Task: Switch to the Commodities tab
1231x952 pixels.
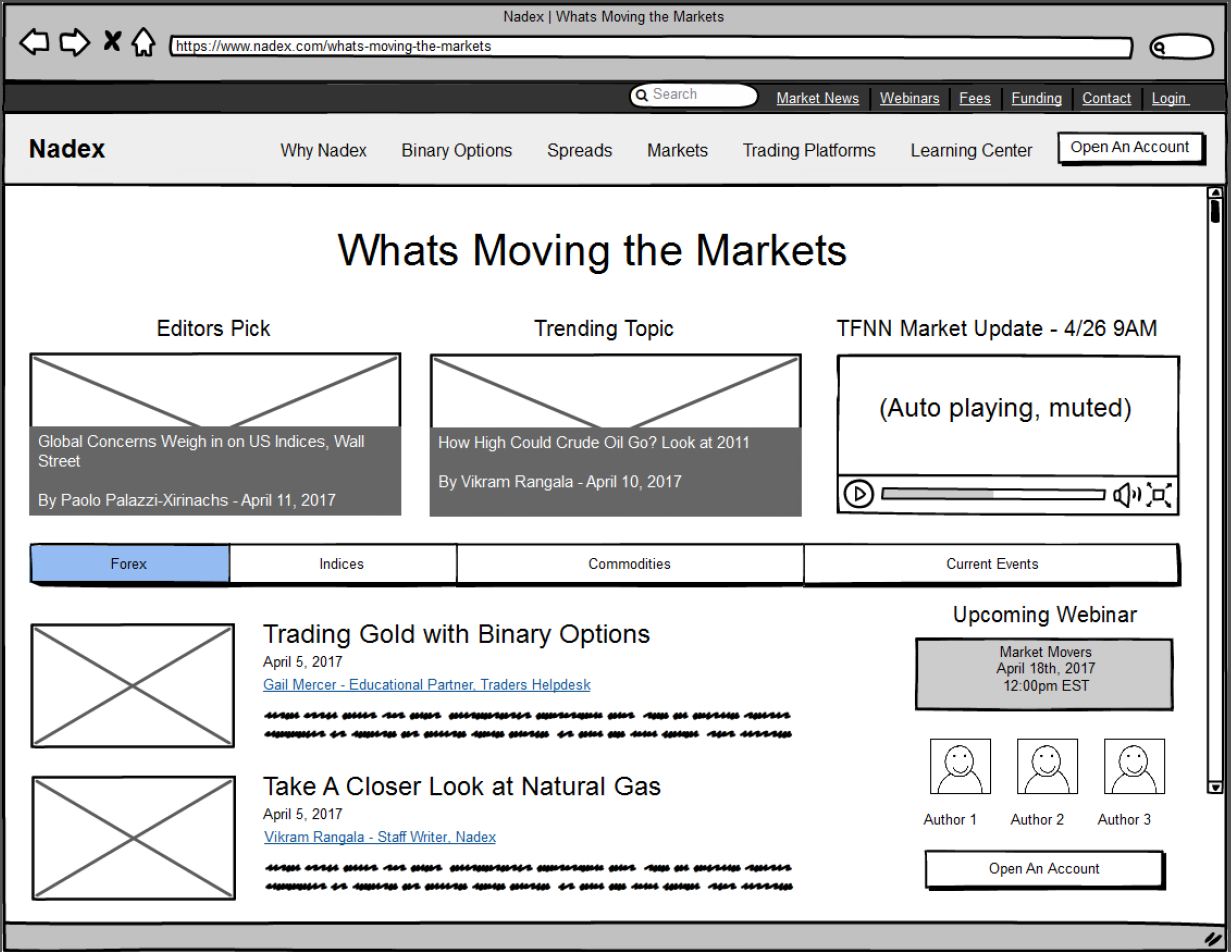Action: (630, 564)
